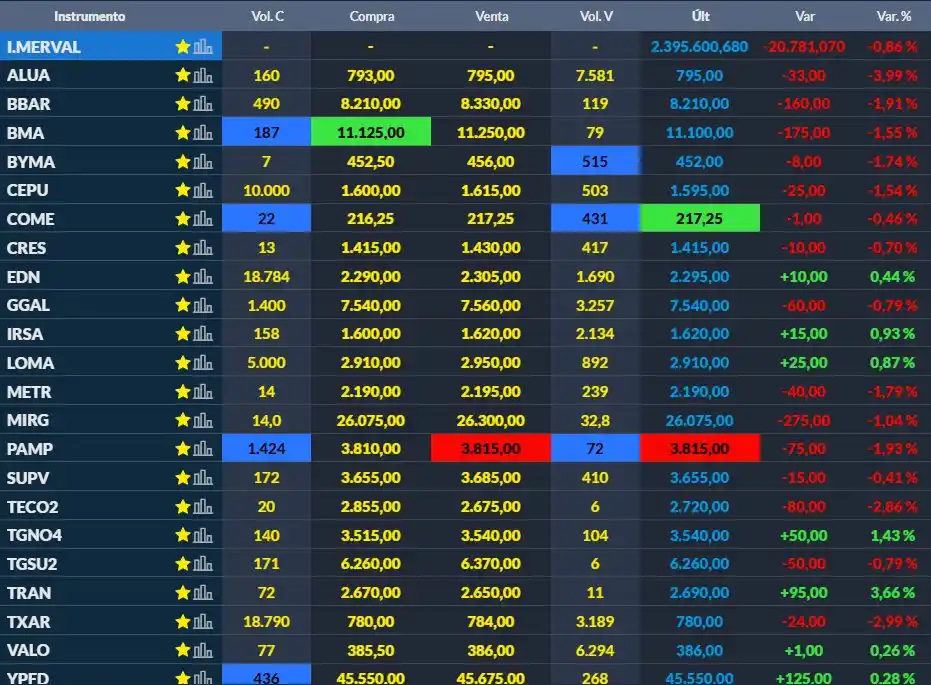This screenshot has height=685, width=931.
Task: Open chart icon for IRSA
Action: tap(203, 334)
